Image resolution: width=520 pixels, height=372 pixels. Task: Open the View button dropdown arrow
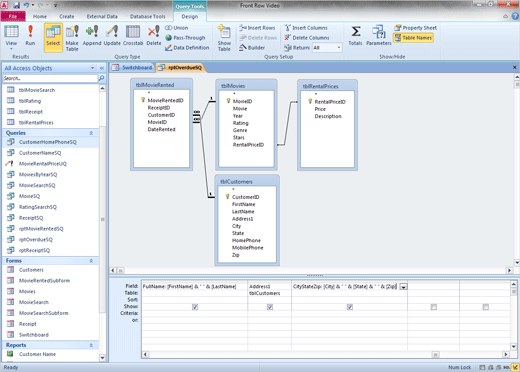[x=11, y=49]
